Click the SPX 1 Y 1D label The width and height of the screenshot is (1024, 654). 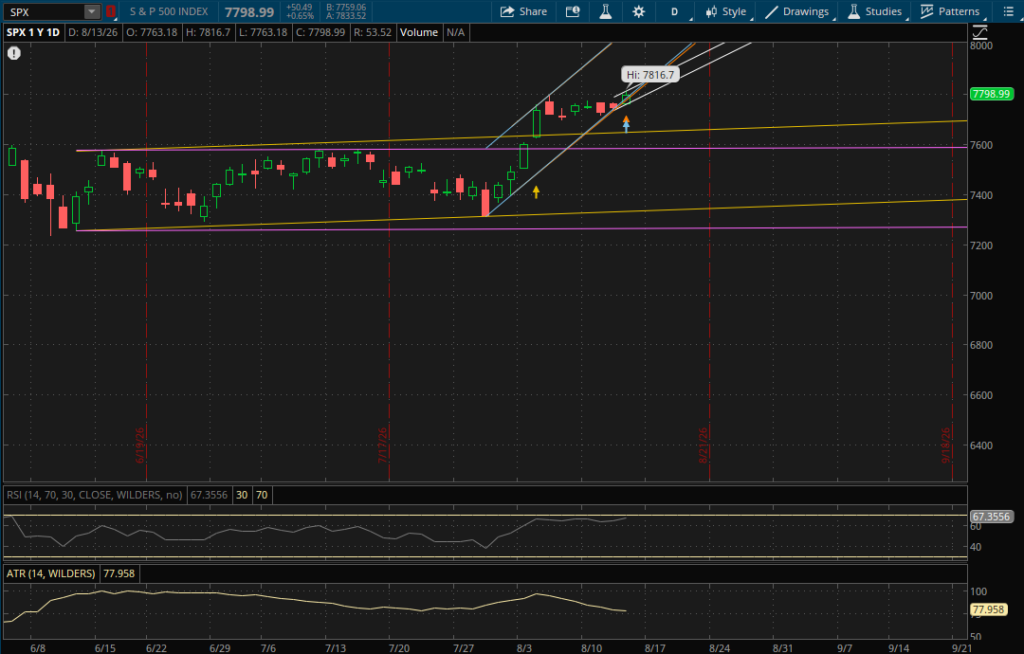[x=33, y=32]
